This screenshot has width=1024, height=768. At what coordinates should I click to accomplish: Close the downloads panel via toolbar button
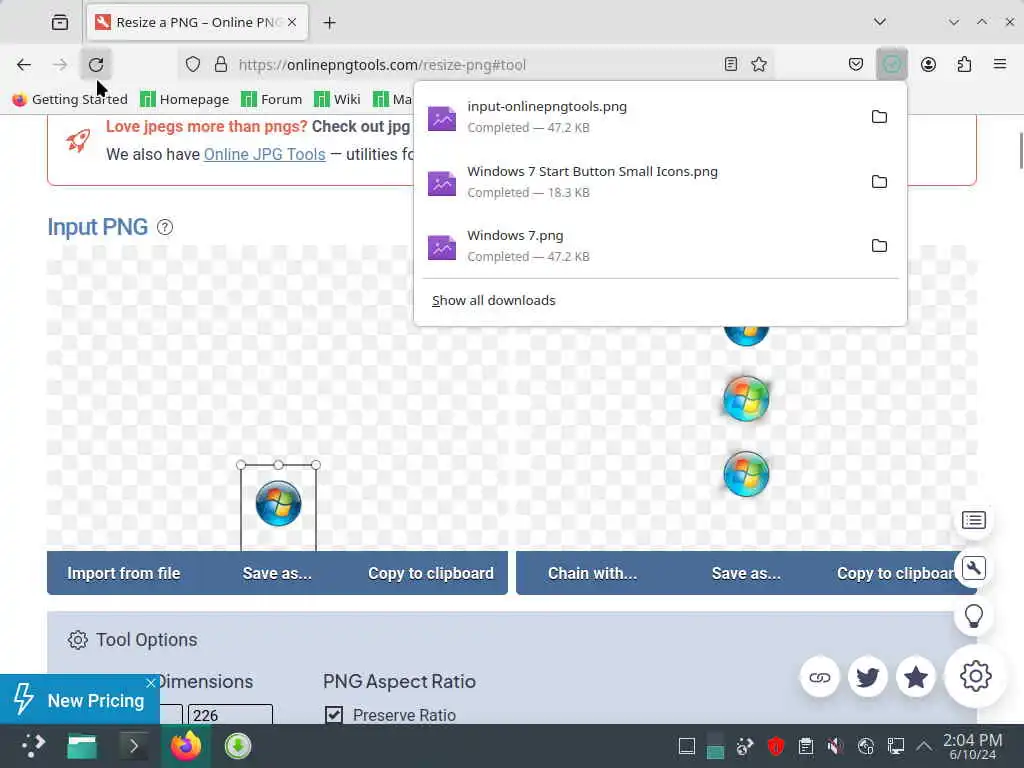coord(892,64)
